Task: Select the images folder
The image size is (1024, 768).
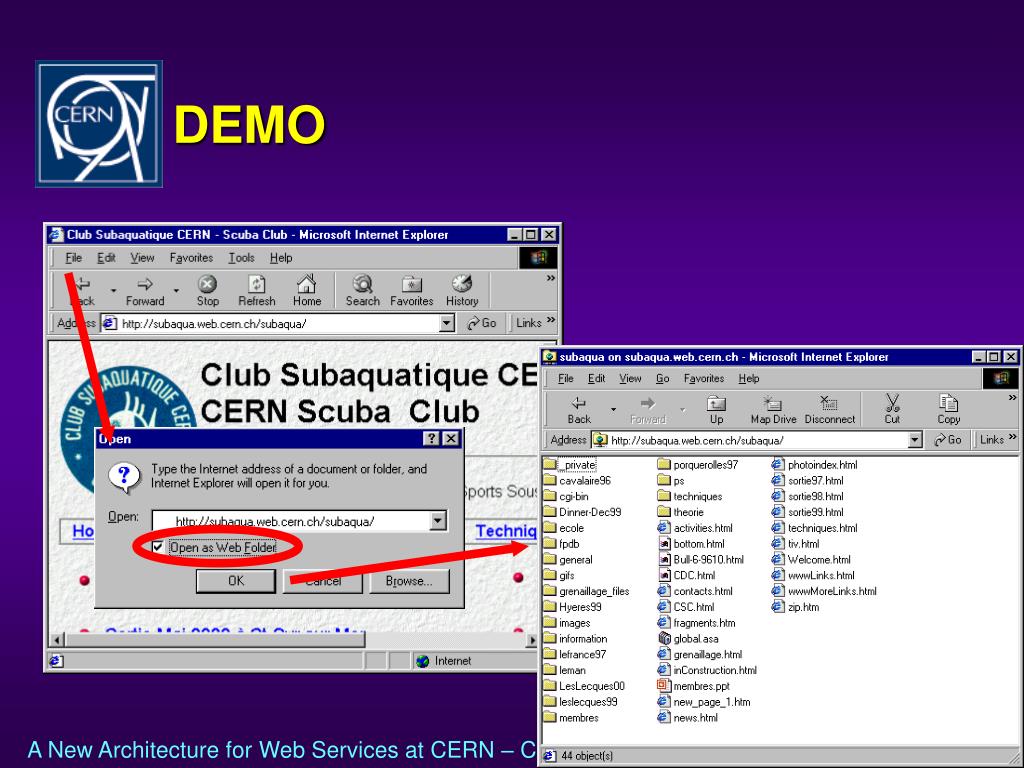Action: (x=567, y=623)
